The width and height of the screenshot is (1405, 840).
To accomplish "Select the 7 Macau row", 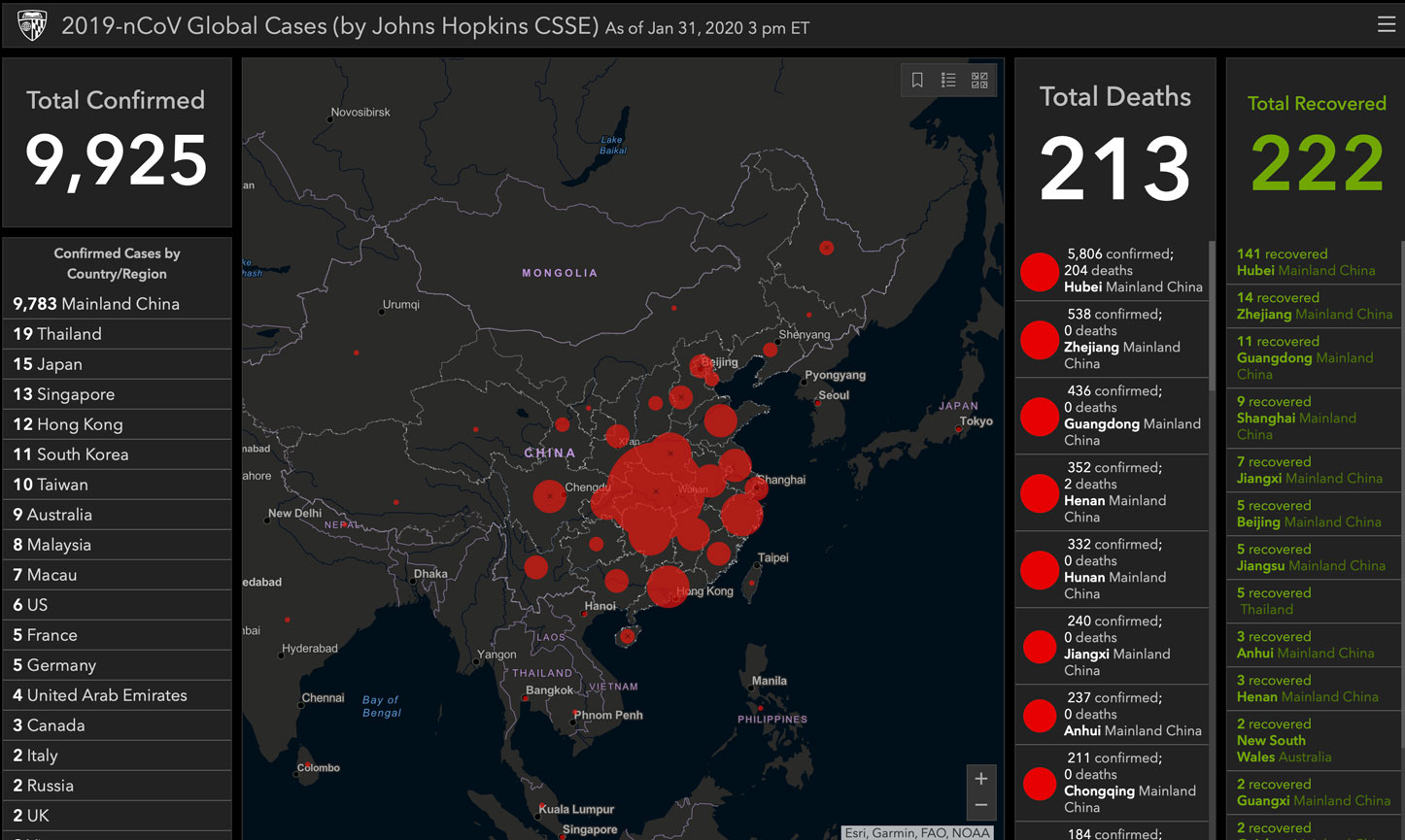I will [117, 575].
